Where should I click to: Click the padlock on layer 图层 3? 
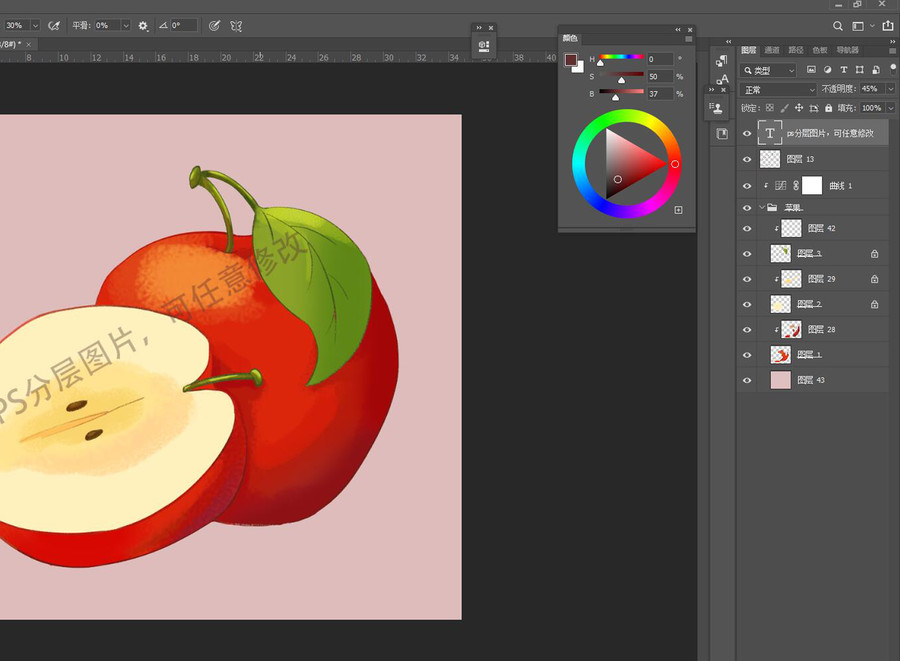(874, 254)
